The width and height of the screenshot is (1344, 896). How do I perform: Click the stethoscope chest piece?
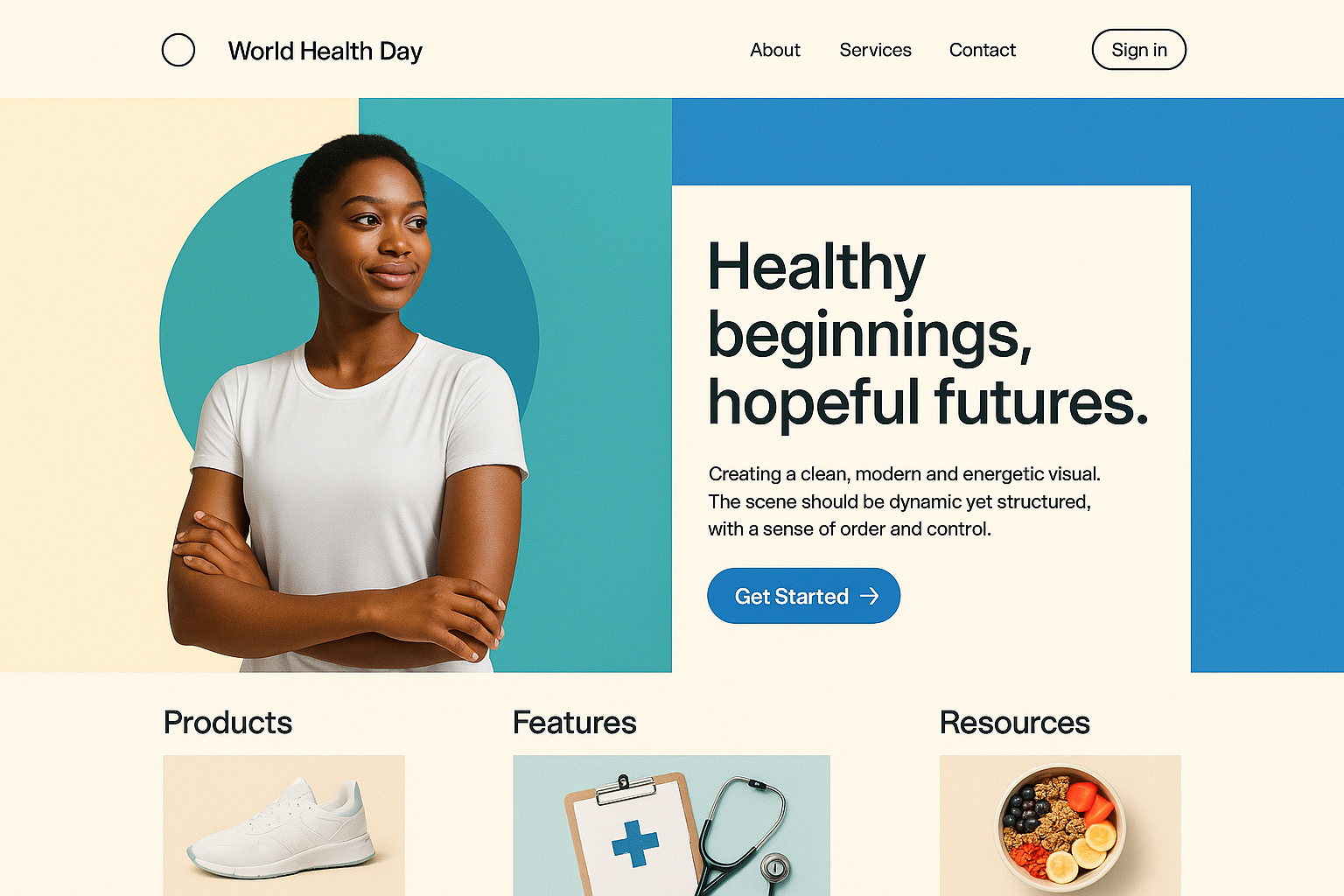tap(774, 868)
